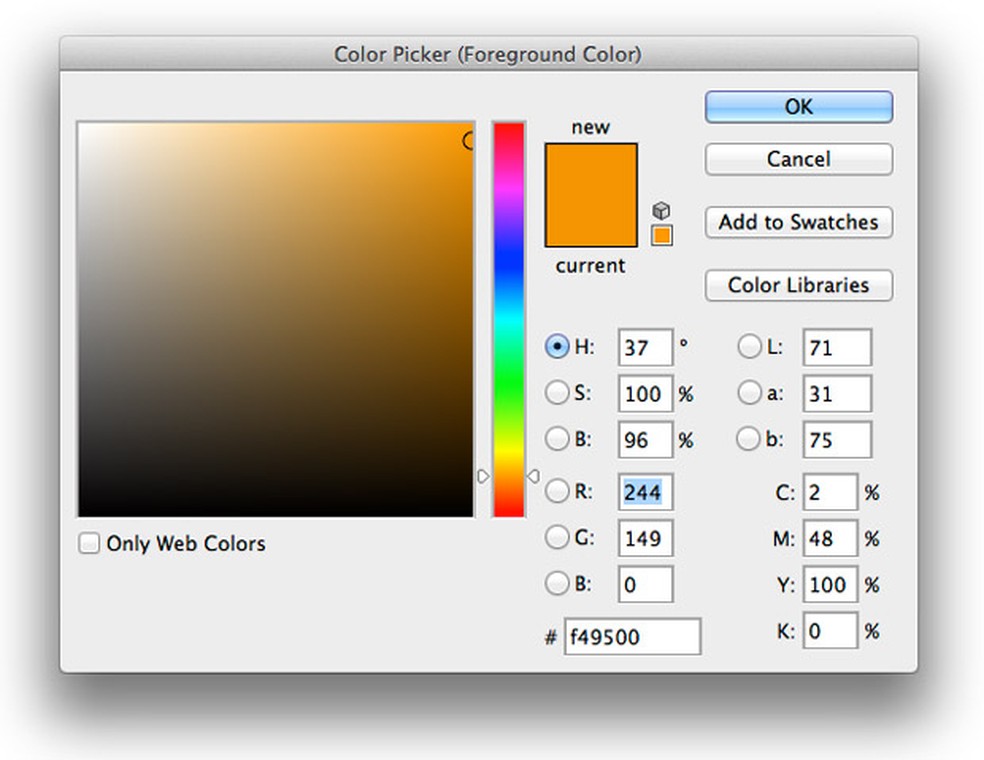Screen dimensions: 984x760
Task: Click Add to Swatches
Action: coord(798,222)
